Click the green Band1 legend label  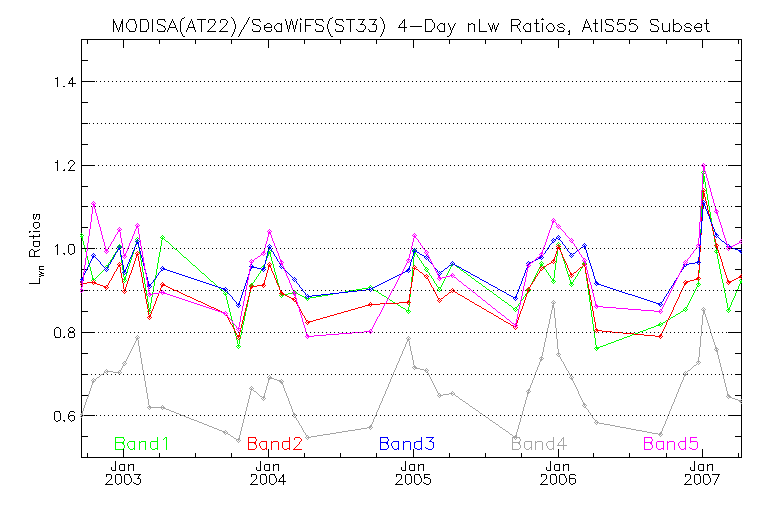pyautogui.click(x=142, y=444)
